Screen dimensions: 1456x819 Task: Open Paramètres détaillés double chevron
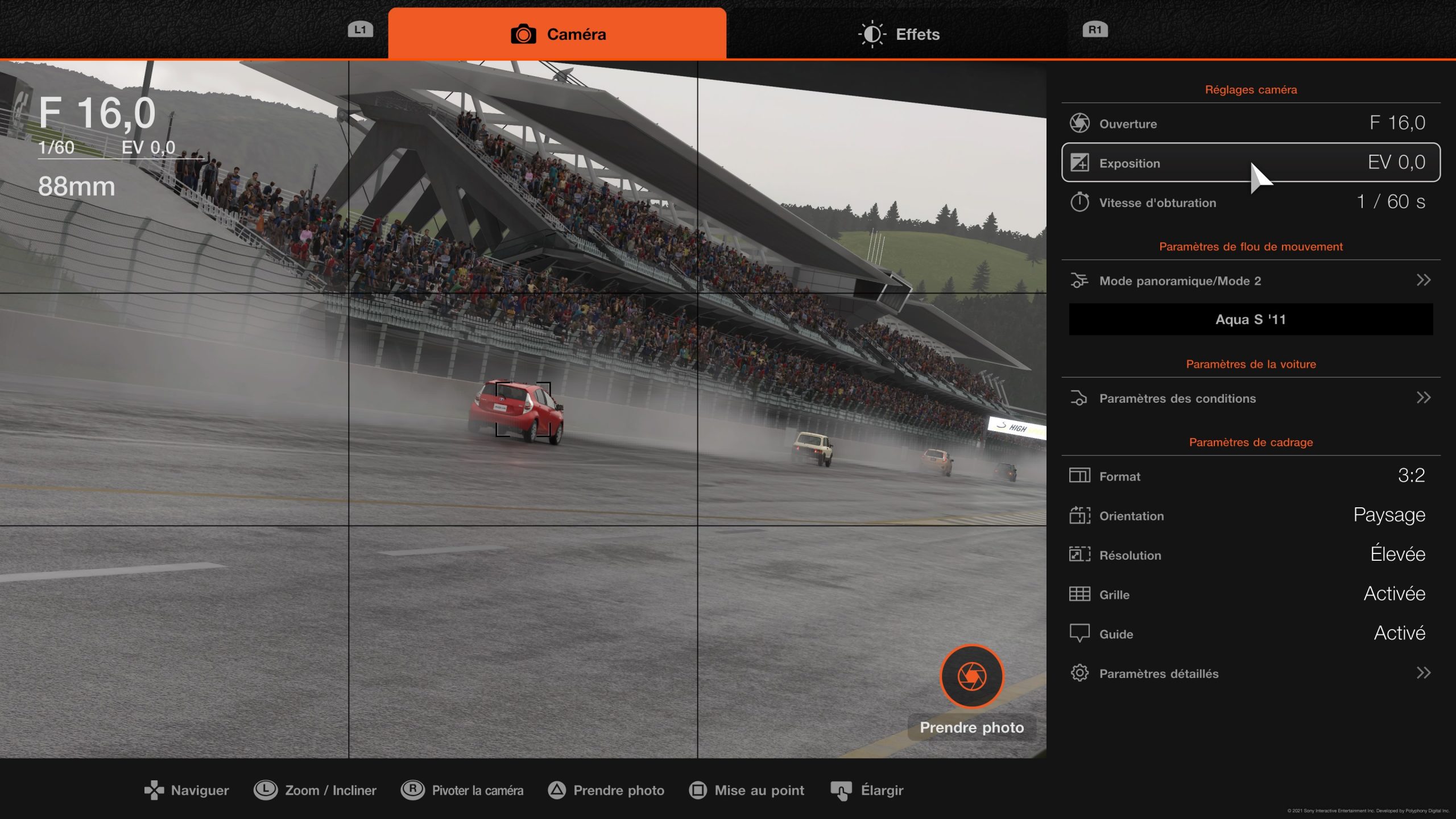1422,673
